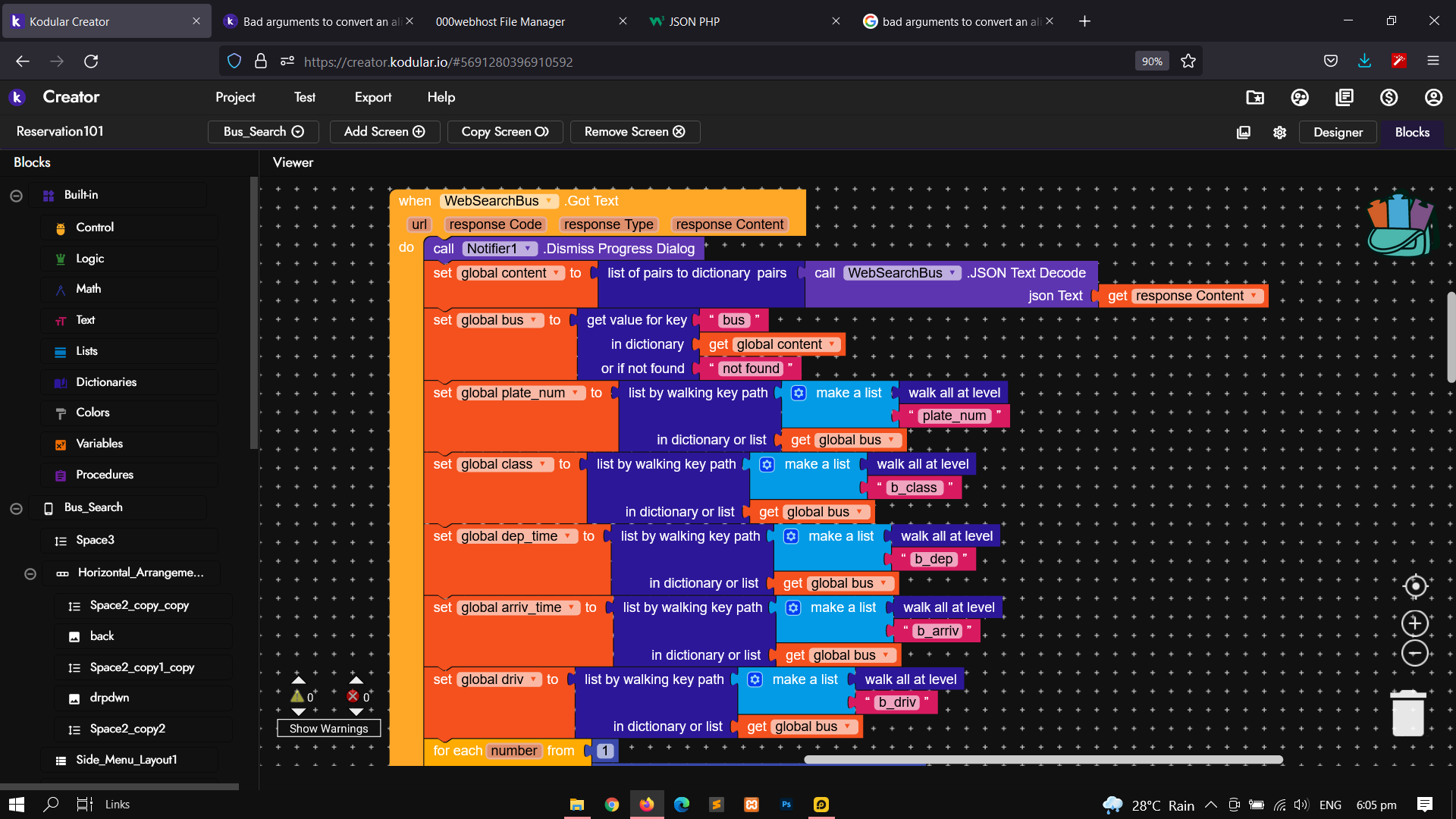1456x819 pixels.
Task: Open the Bus_Search screen selector dropdown
Action: [x=263, y=132]
